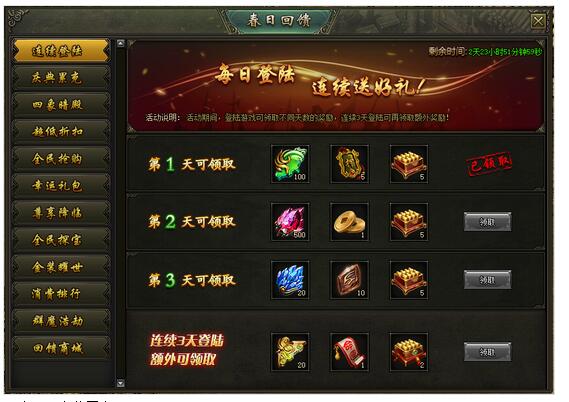Select the golden token reward for Day 1
Screen dimensions: 569x402
349,164
